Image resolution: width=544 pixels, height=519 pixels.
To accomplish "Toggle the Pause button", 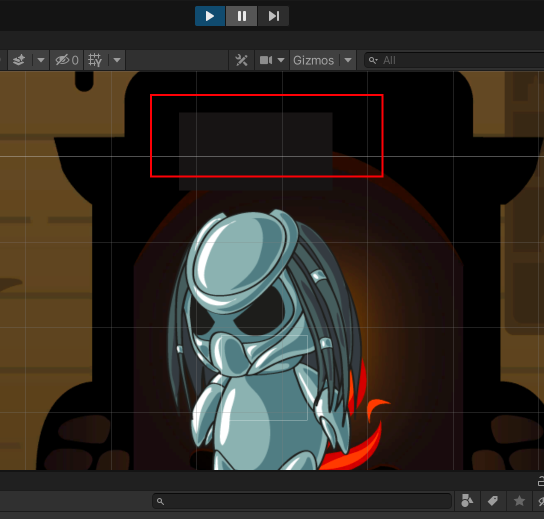I will 241,16.
